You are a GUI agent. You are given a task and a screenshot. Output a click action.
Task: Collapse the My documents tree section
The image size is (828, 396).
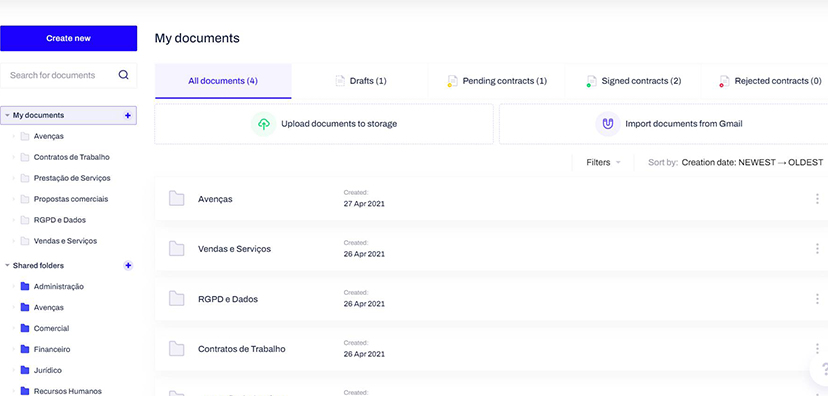(7, 115)
